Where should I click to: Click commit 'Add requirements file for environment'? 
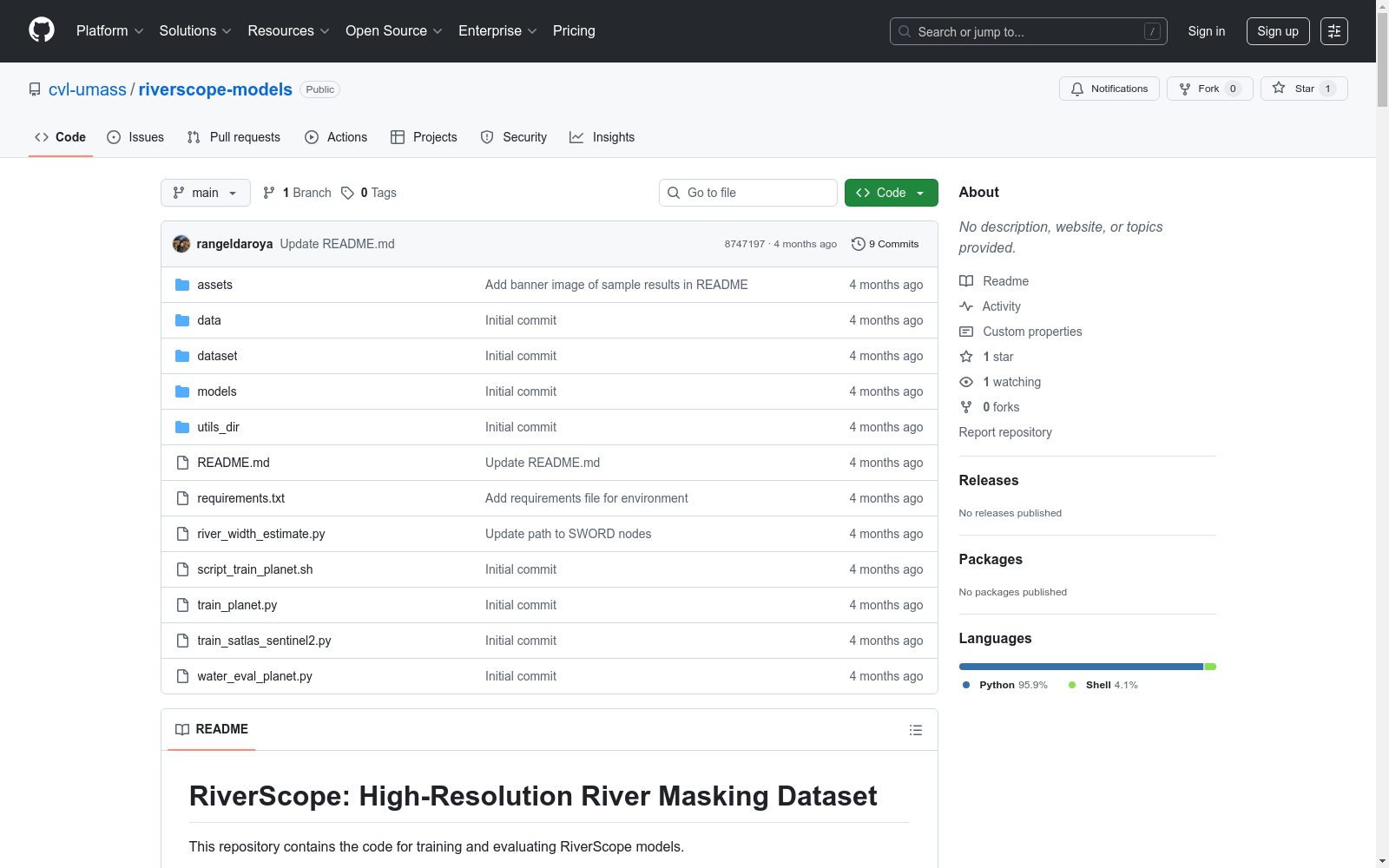587,498
